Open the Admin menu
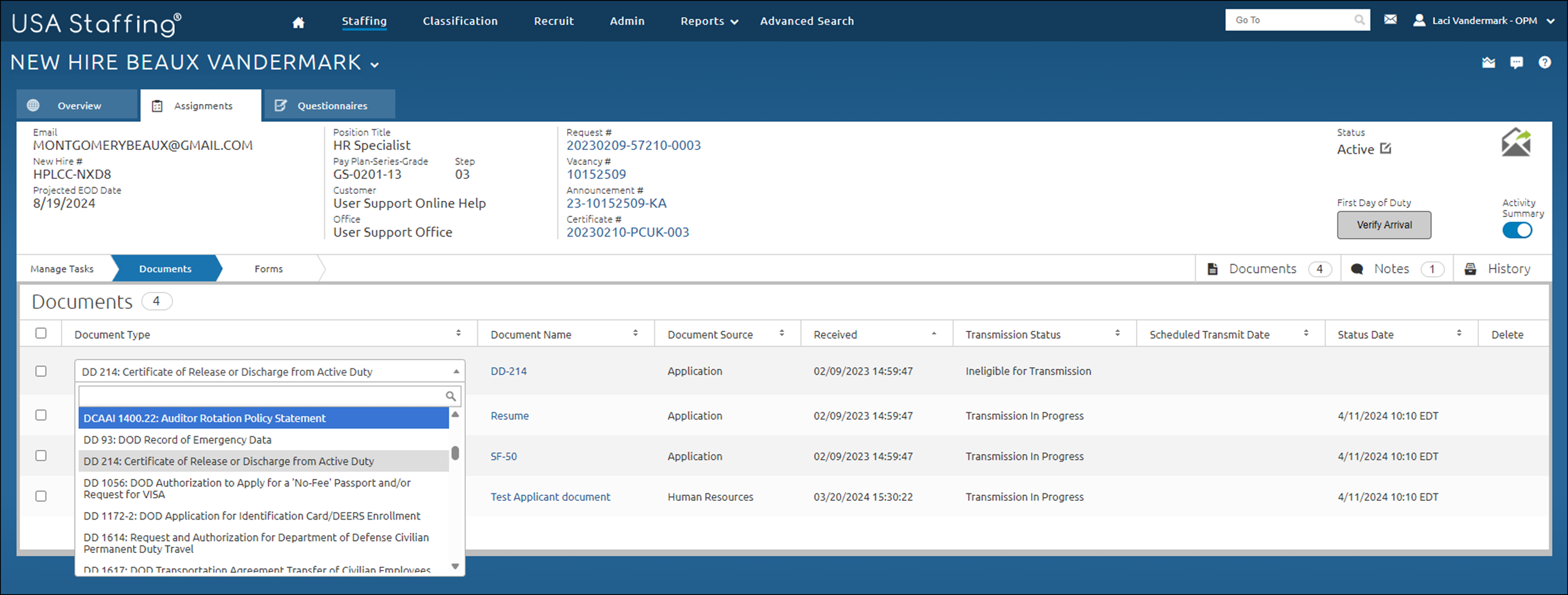 627,21
